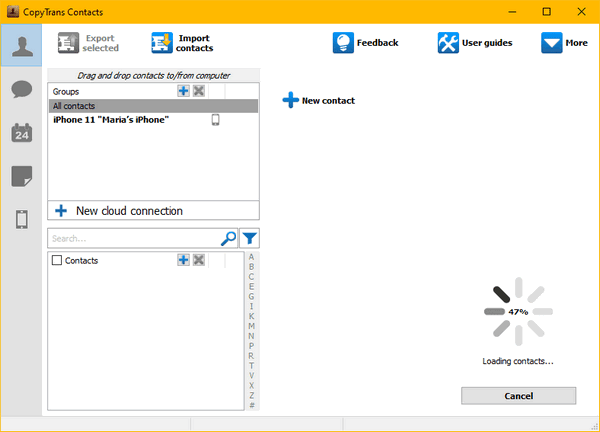Select All contacts group

point(153,106)
